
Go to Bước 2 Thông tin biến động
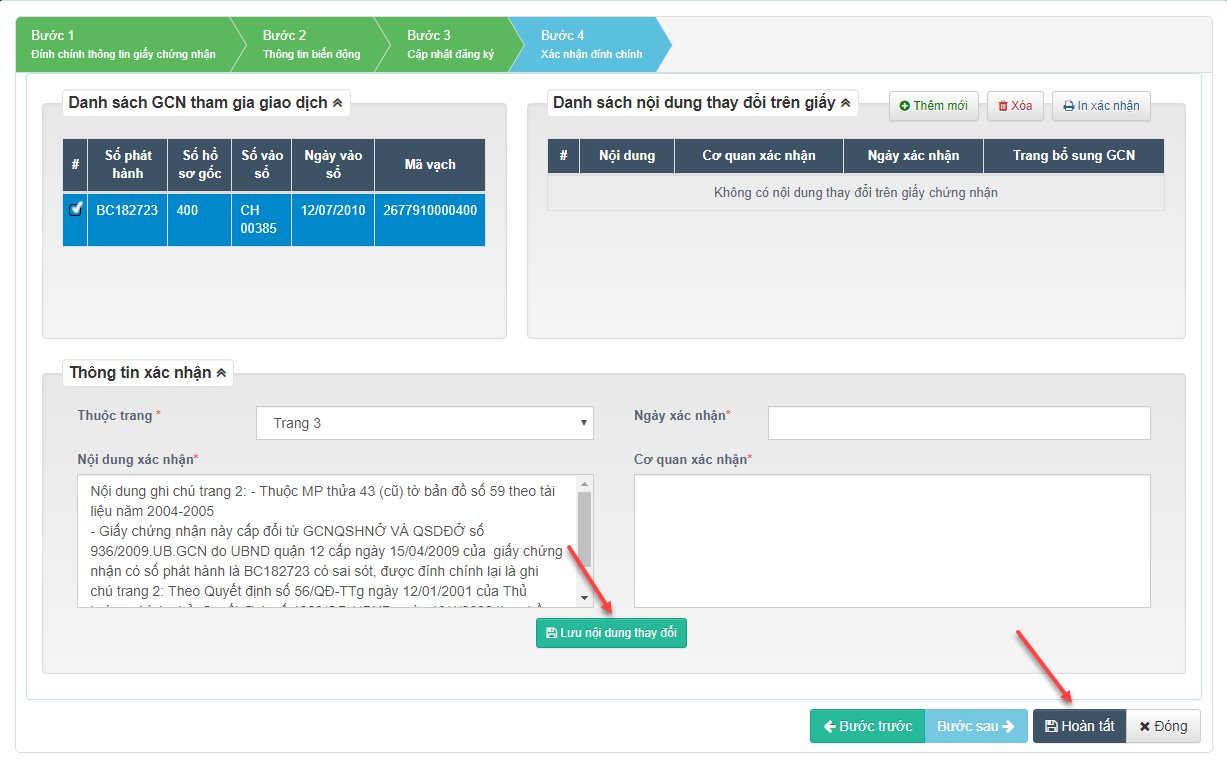(x=311, y=44)
